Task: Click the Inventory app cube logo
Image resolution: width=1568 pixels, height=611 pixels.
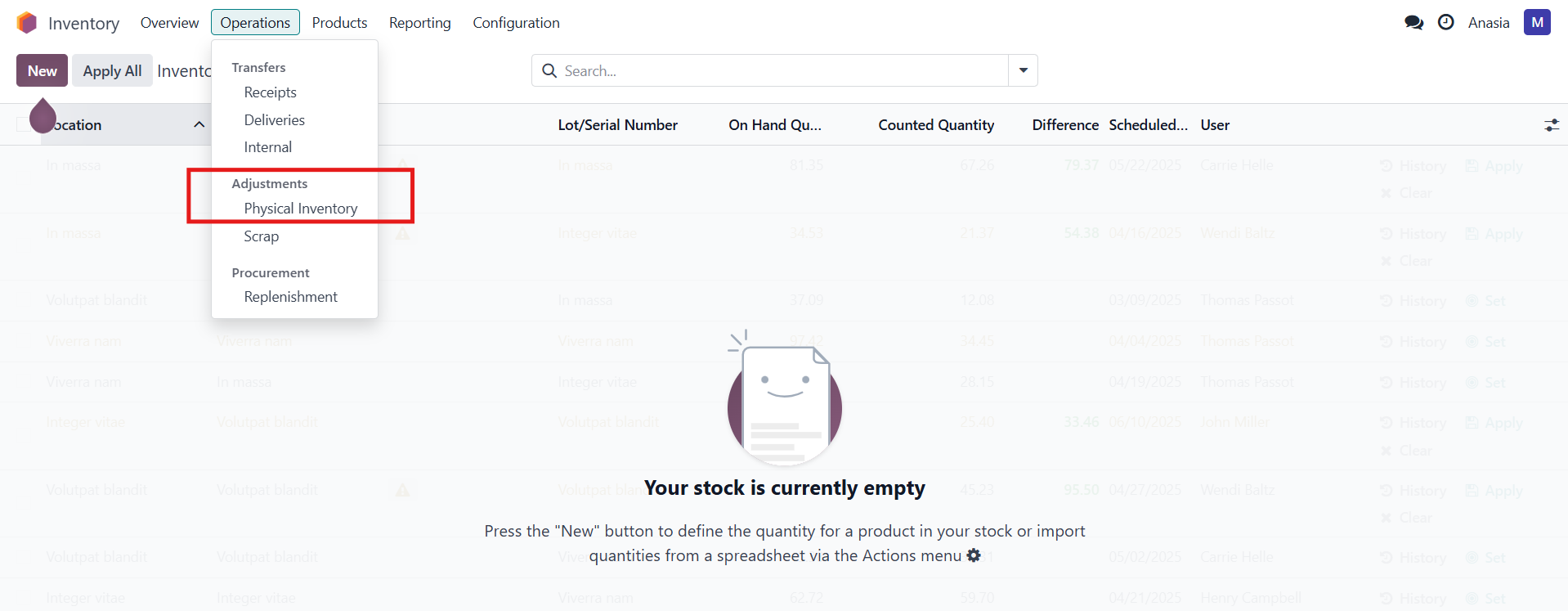Action: 27,22
